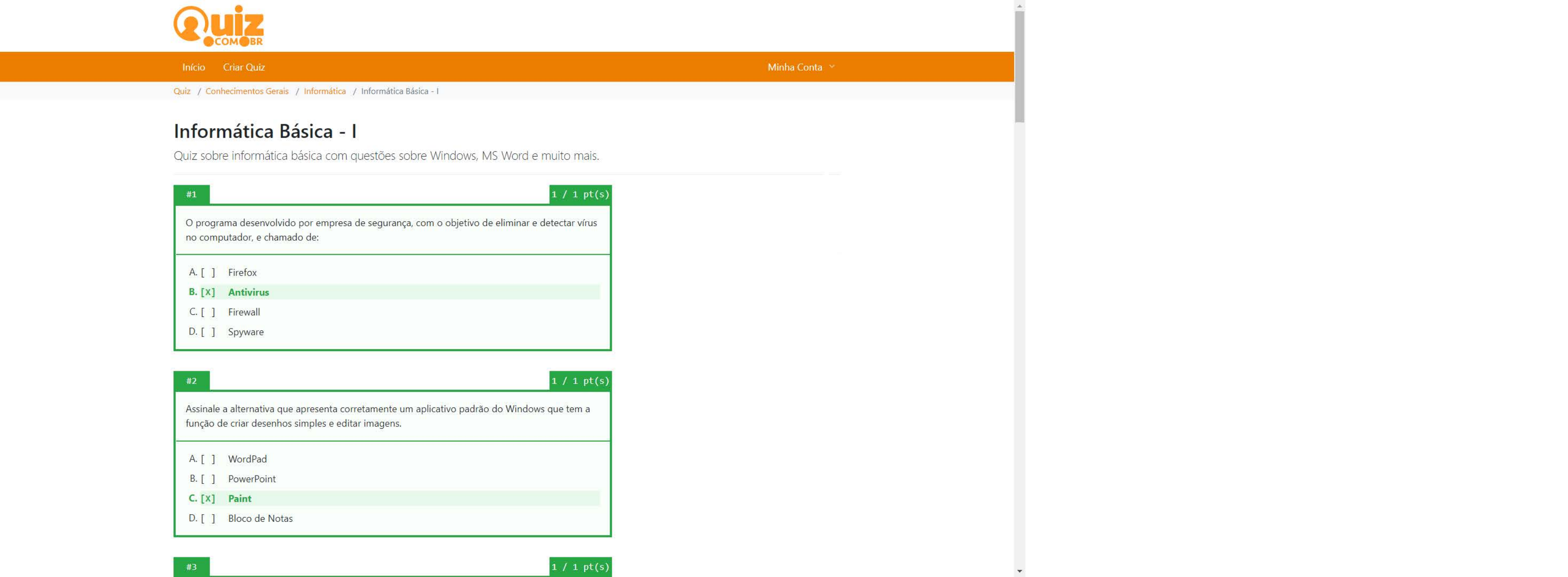Click the score badge of question #2
The image size is (1568, 577).
pyautogui.click(x=580, y=381)
